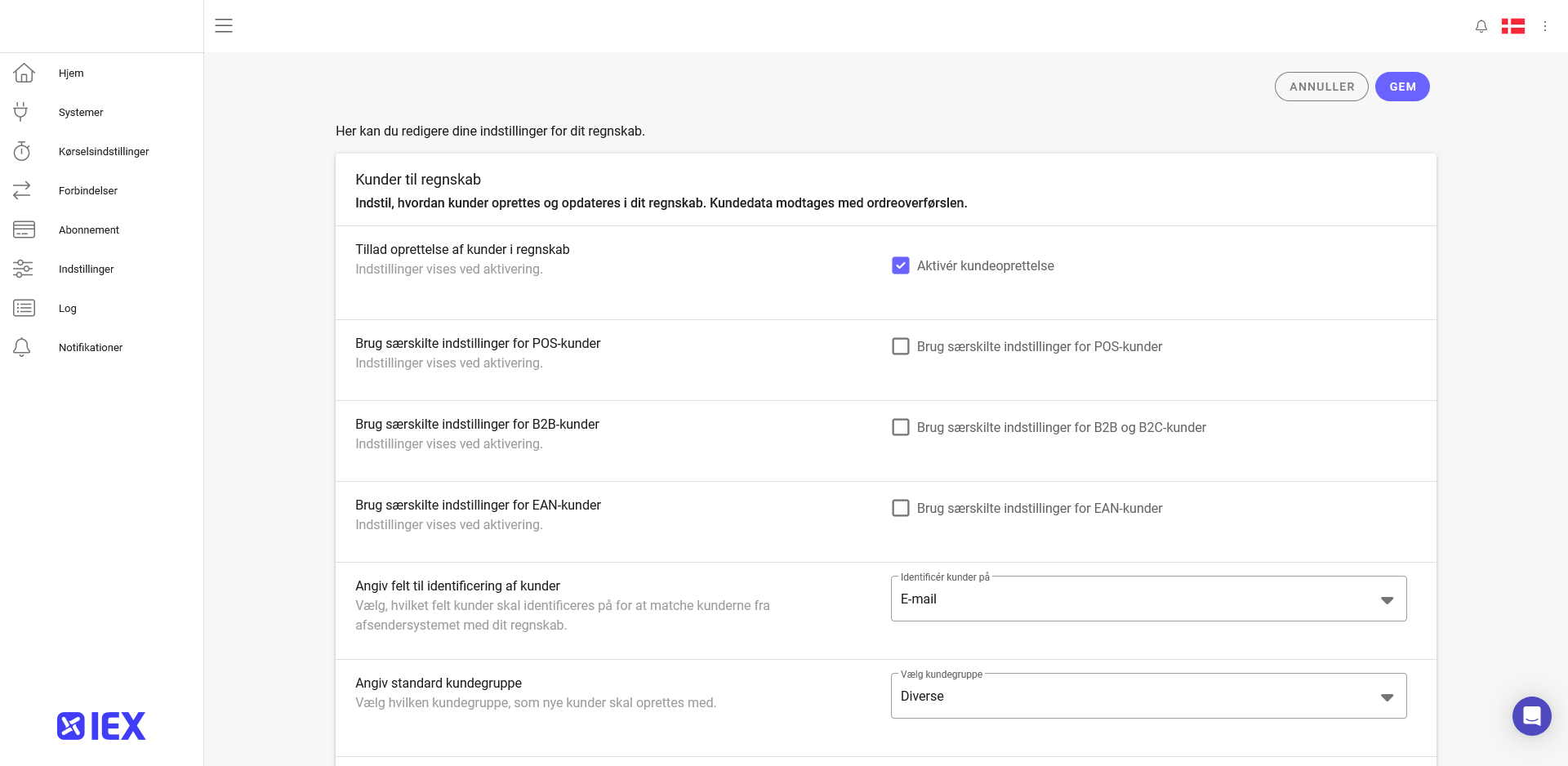The height and width of the screenshot is (766, 1568).
Task: Click the Systemer plug icon
Action: pos(21,112)
